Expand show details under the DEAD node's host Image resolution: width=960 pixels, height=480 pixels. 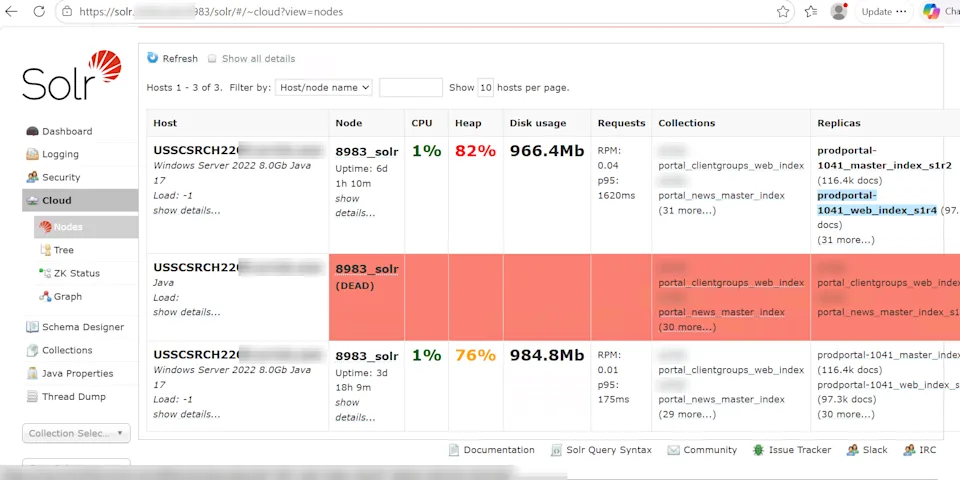pyautogui.click(x=187, y=312)
